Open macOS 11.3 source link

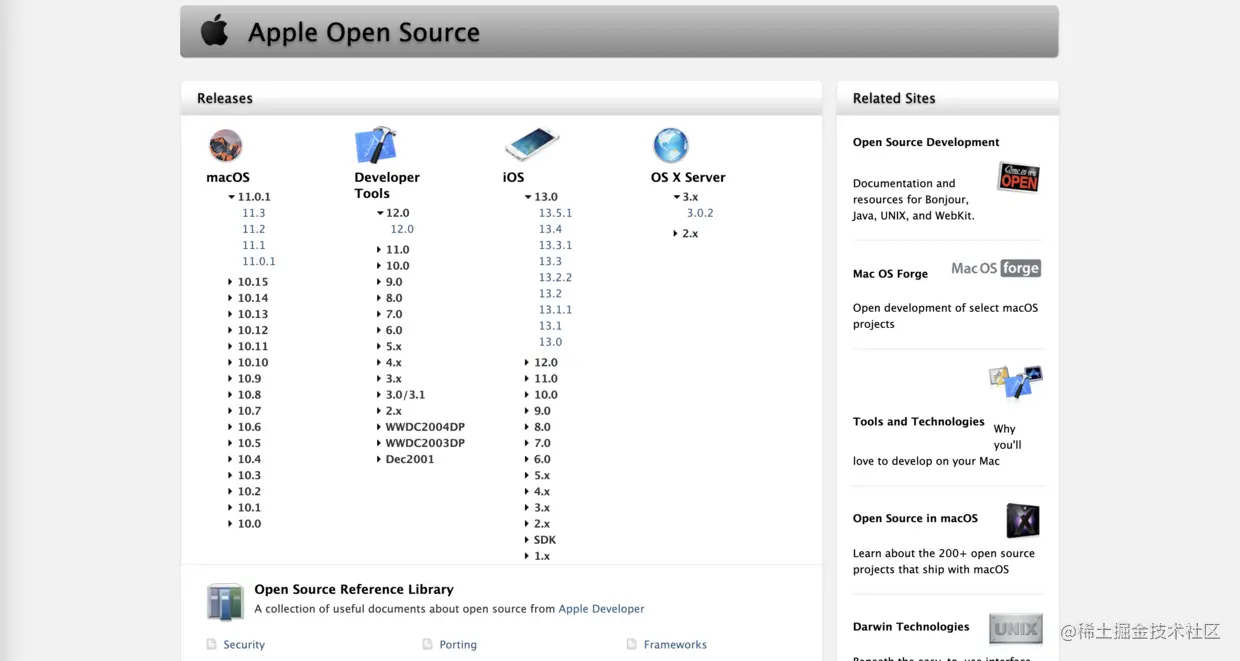click(254, 213)
